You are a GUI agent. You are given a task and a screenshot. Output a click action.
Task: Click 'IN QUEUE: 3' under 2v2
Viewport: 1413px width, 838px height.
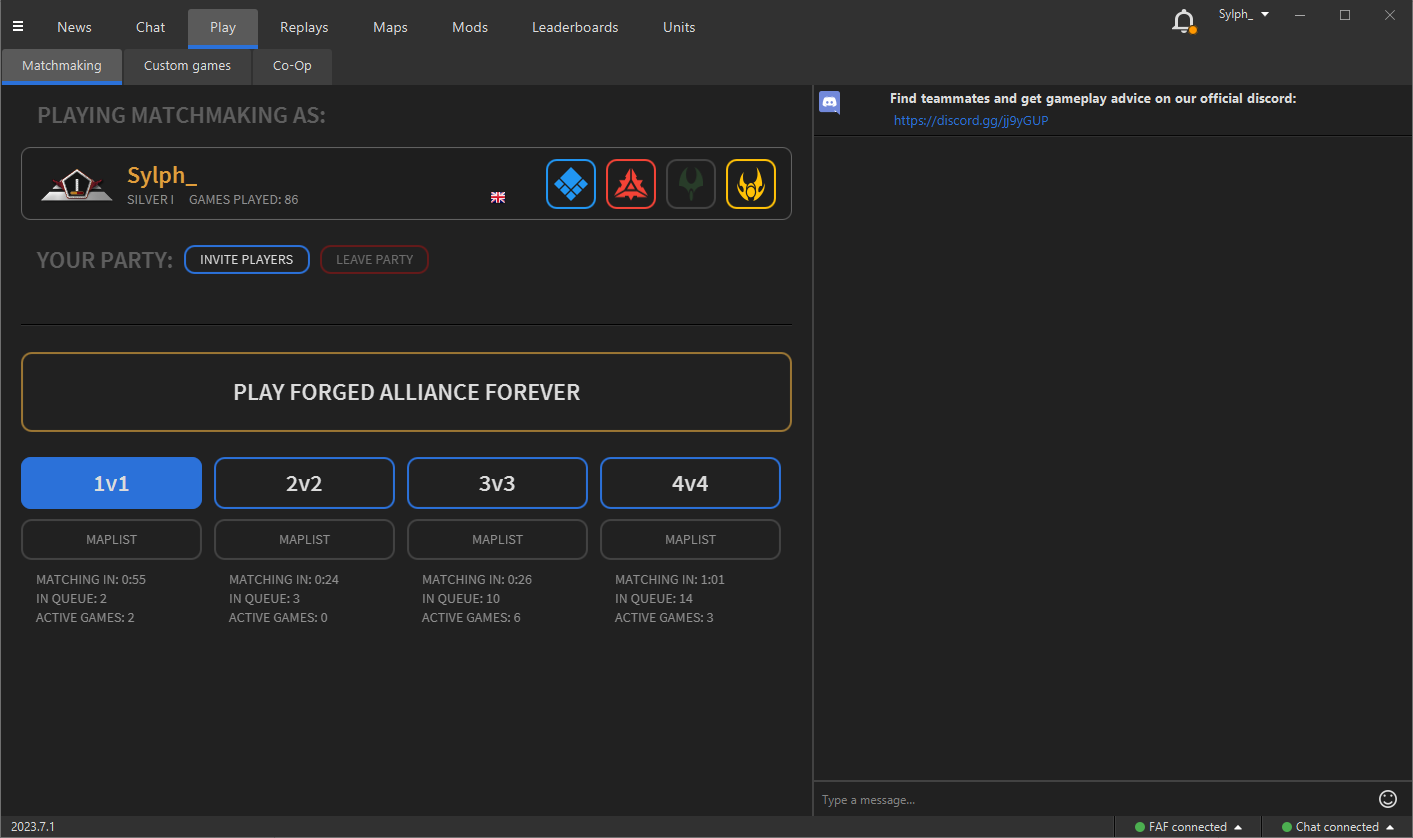point(265,599)
